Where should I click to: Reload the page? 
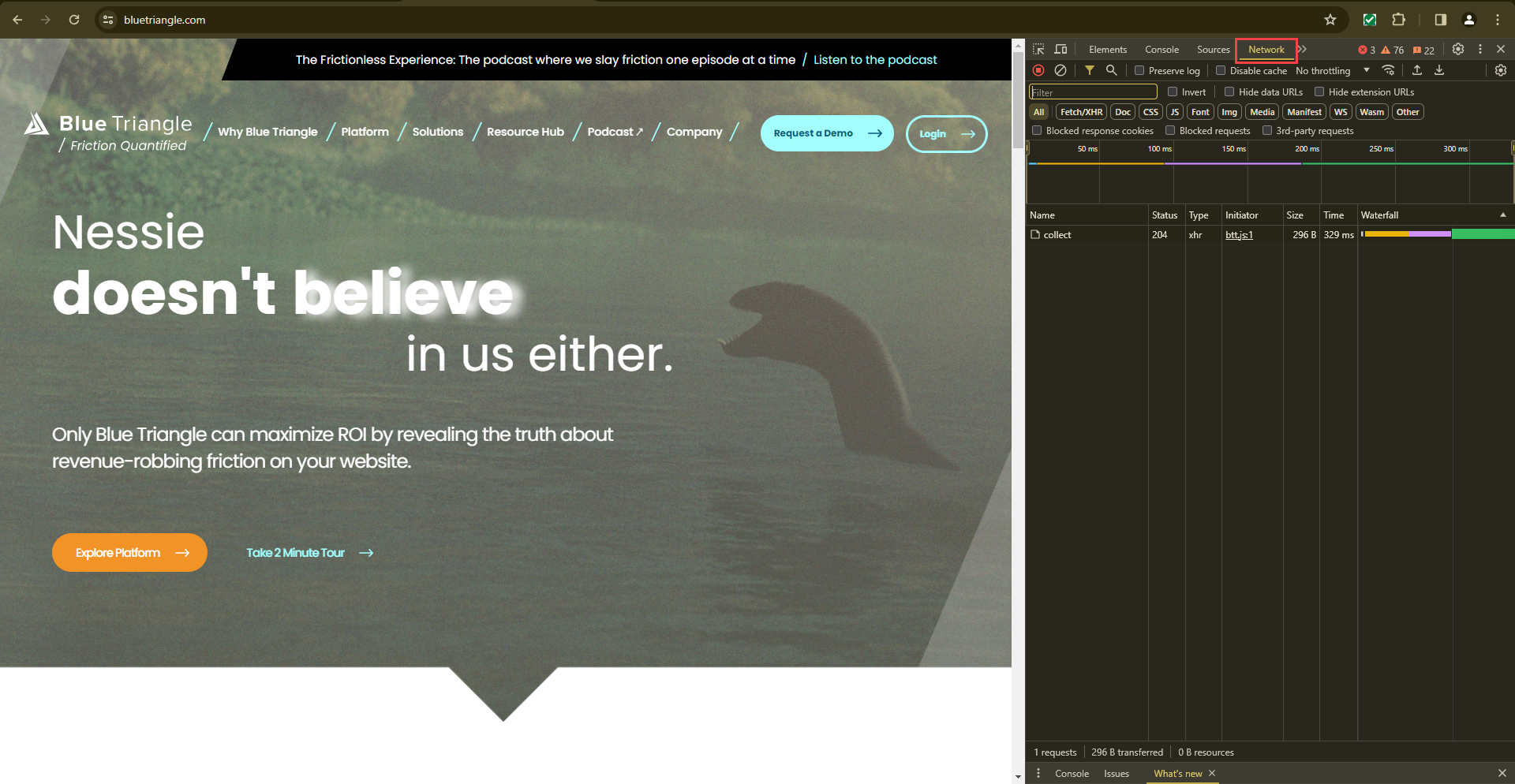74,20
